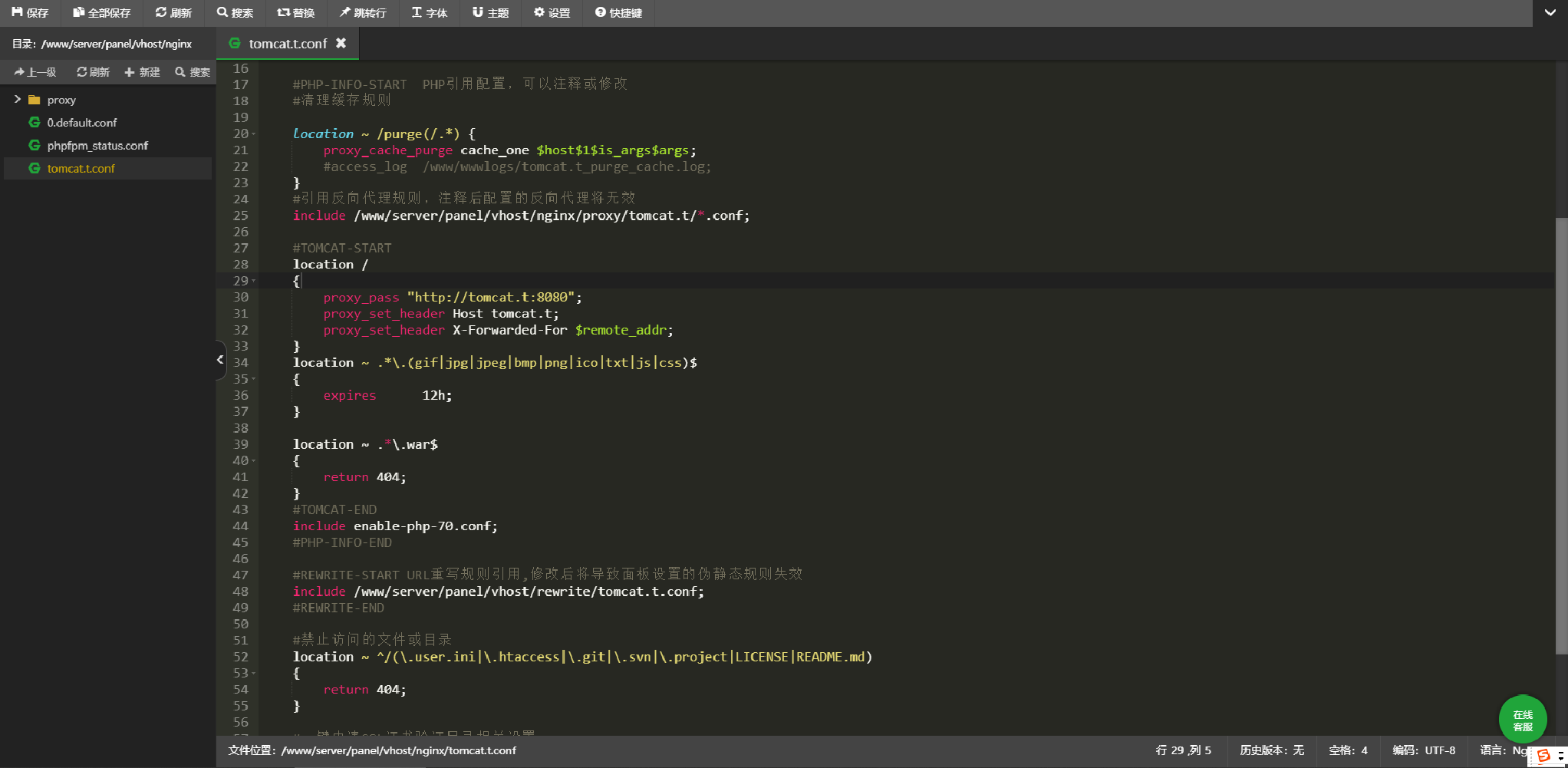Screen dimensions: 1568x768
Task: Change encoding via 编码: UTF-8
Action: 1424,750
